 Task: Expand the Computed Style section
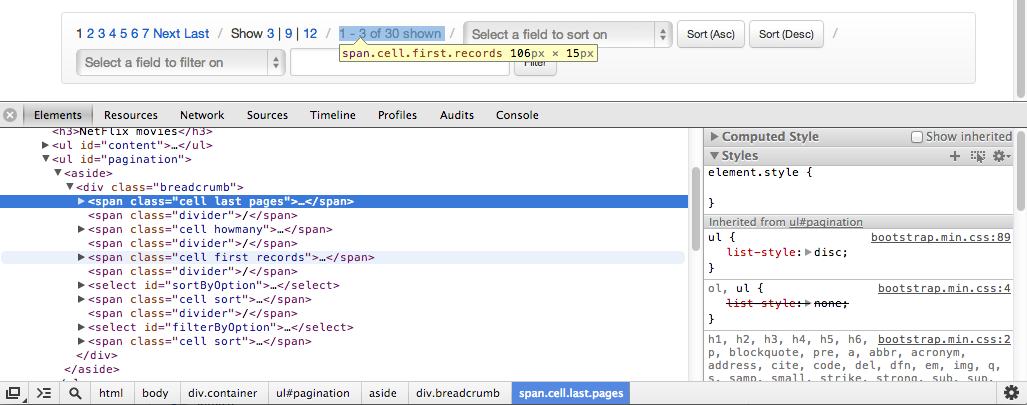[x=714, y=137]
